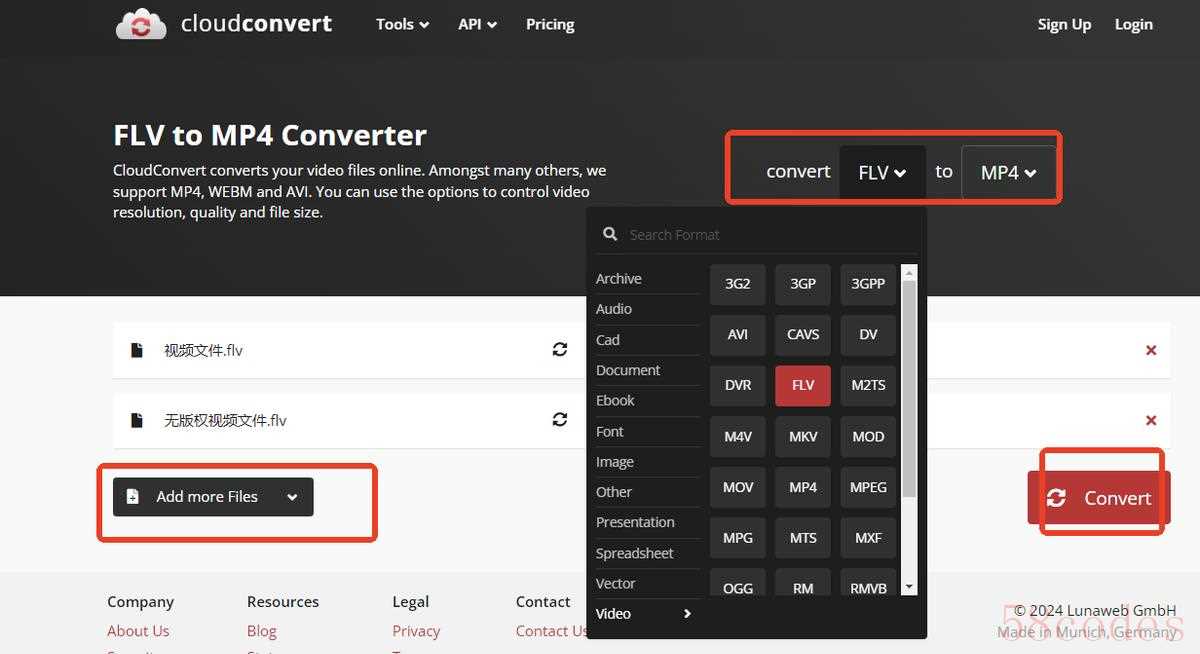Open the API dropdown menu
This screenshot has width=1200, height=654.
tap(477, 24)
